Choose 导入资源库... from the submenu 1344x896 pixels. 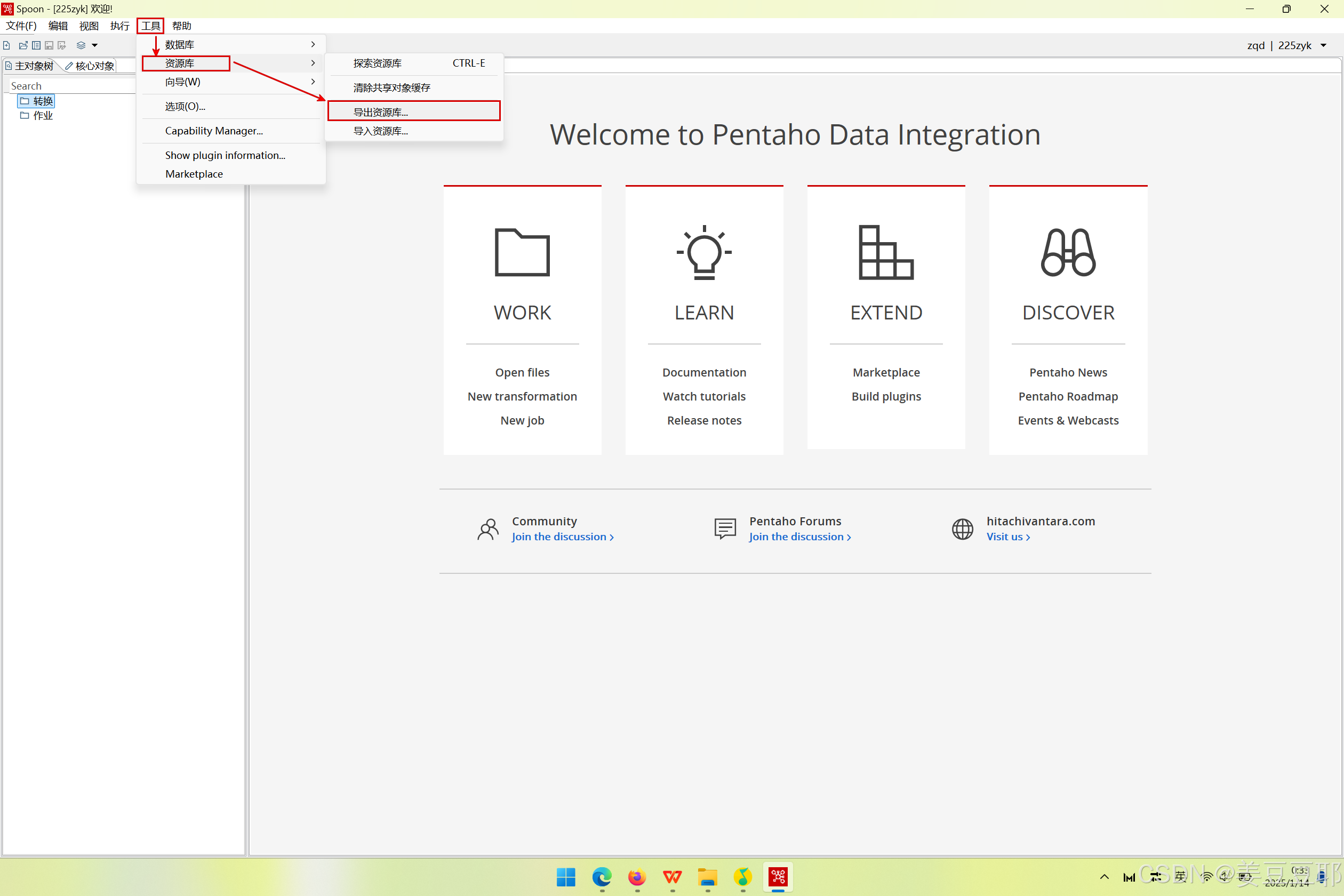(381, 131)
